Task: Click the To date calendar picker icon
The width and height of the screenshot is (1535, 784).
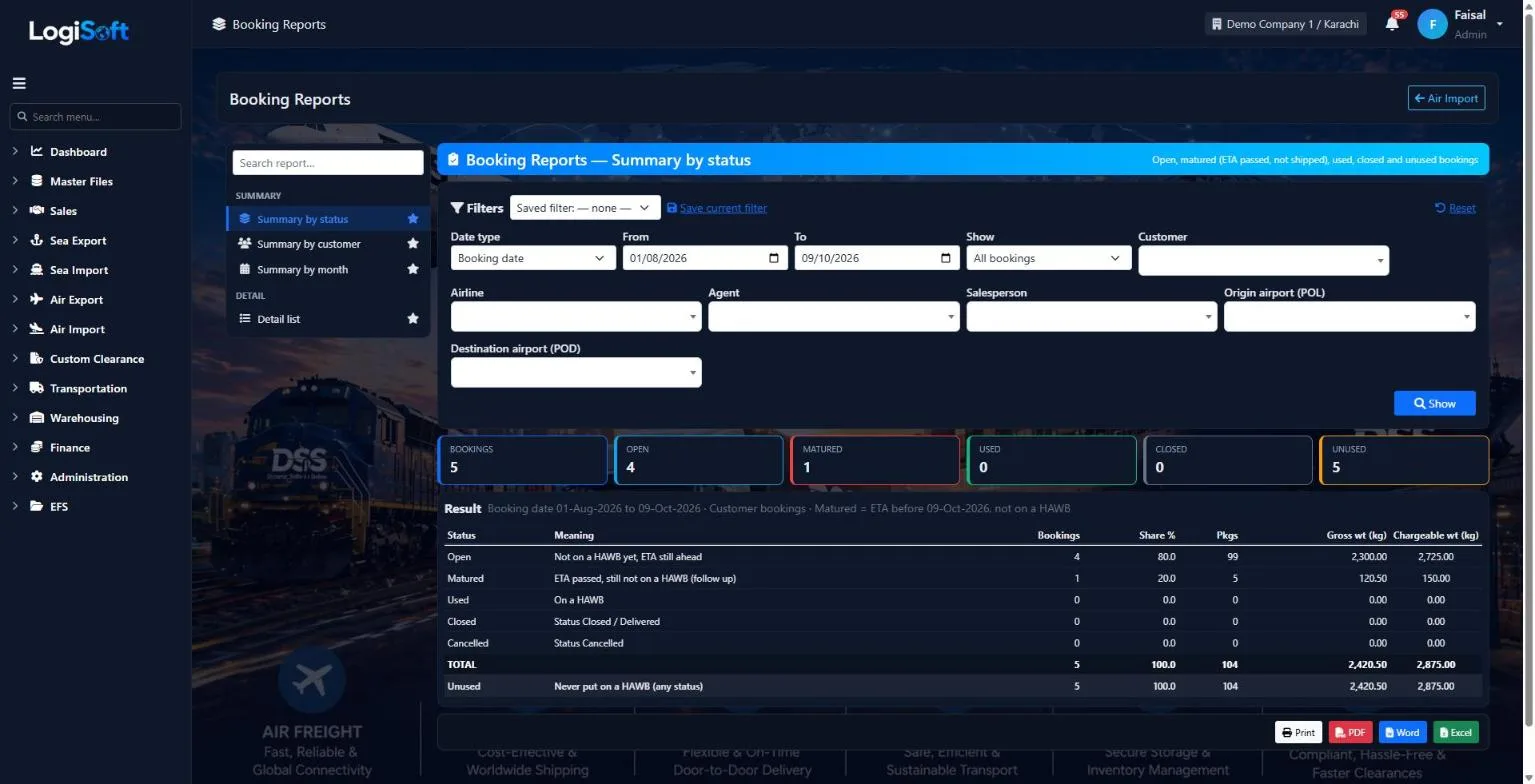Action: pos(946,258)
